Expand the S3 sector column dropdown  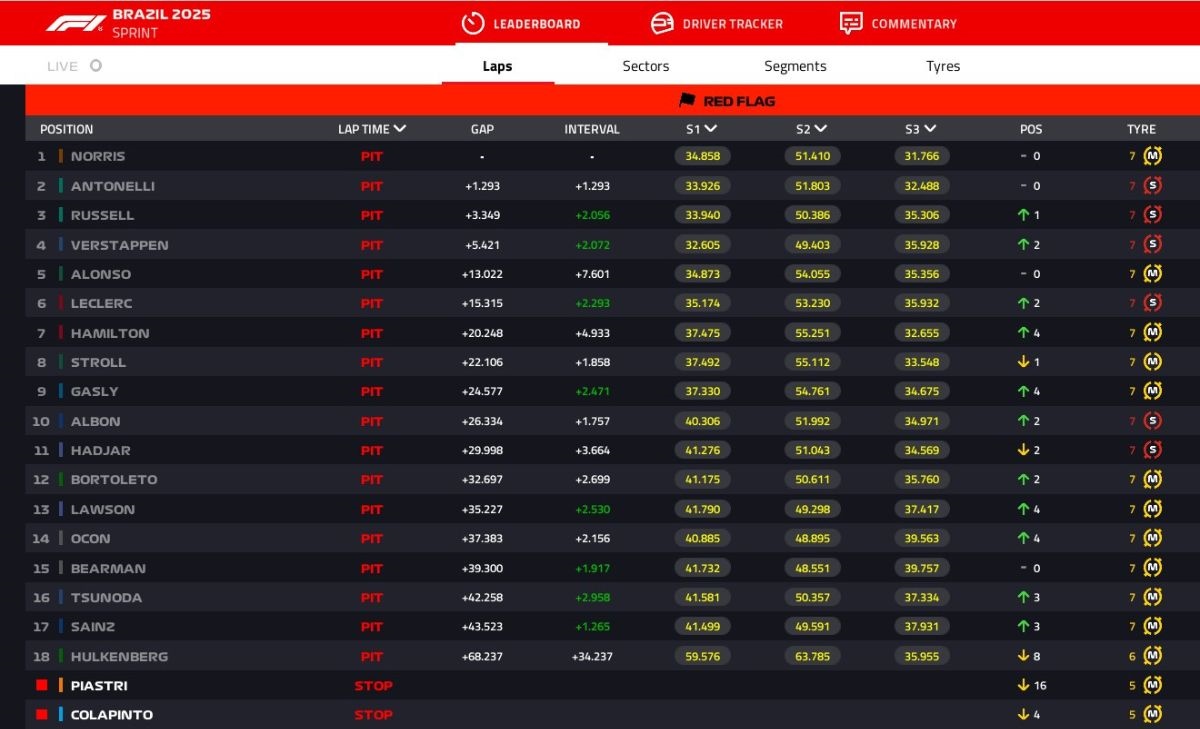tap(930, 129)
